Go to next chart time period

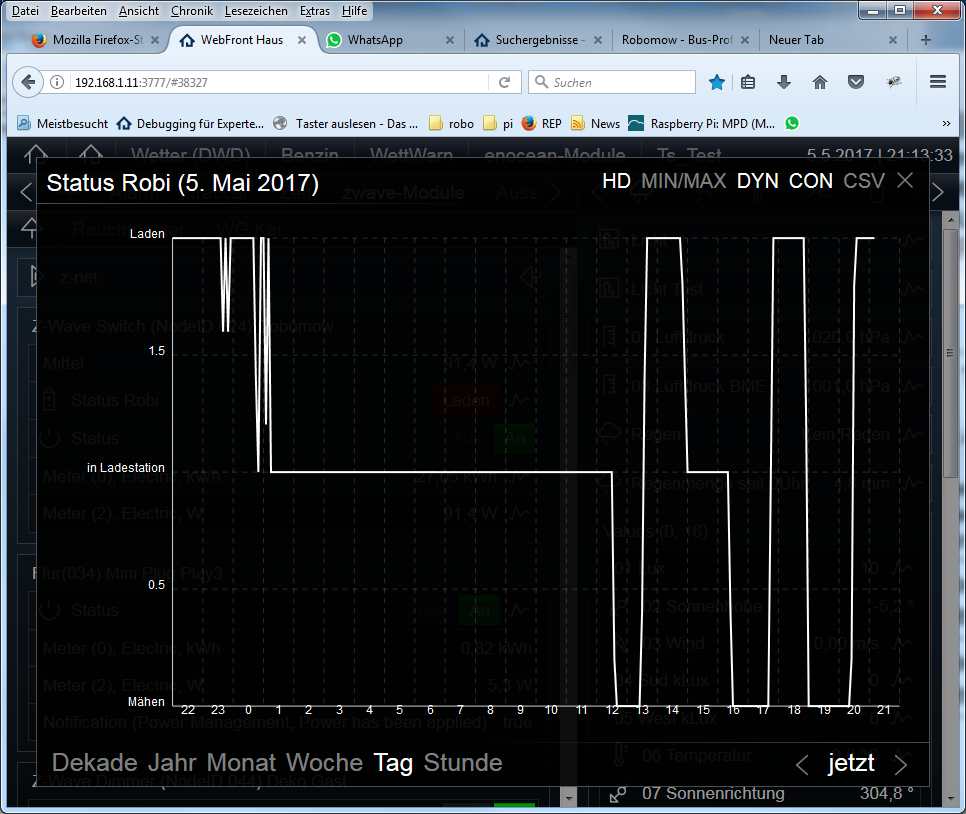(x=901, y=765)
